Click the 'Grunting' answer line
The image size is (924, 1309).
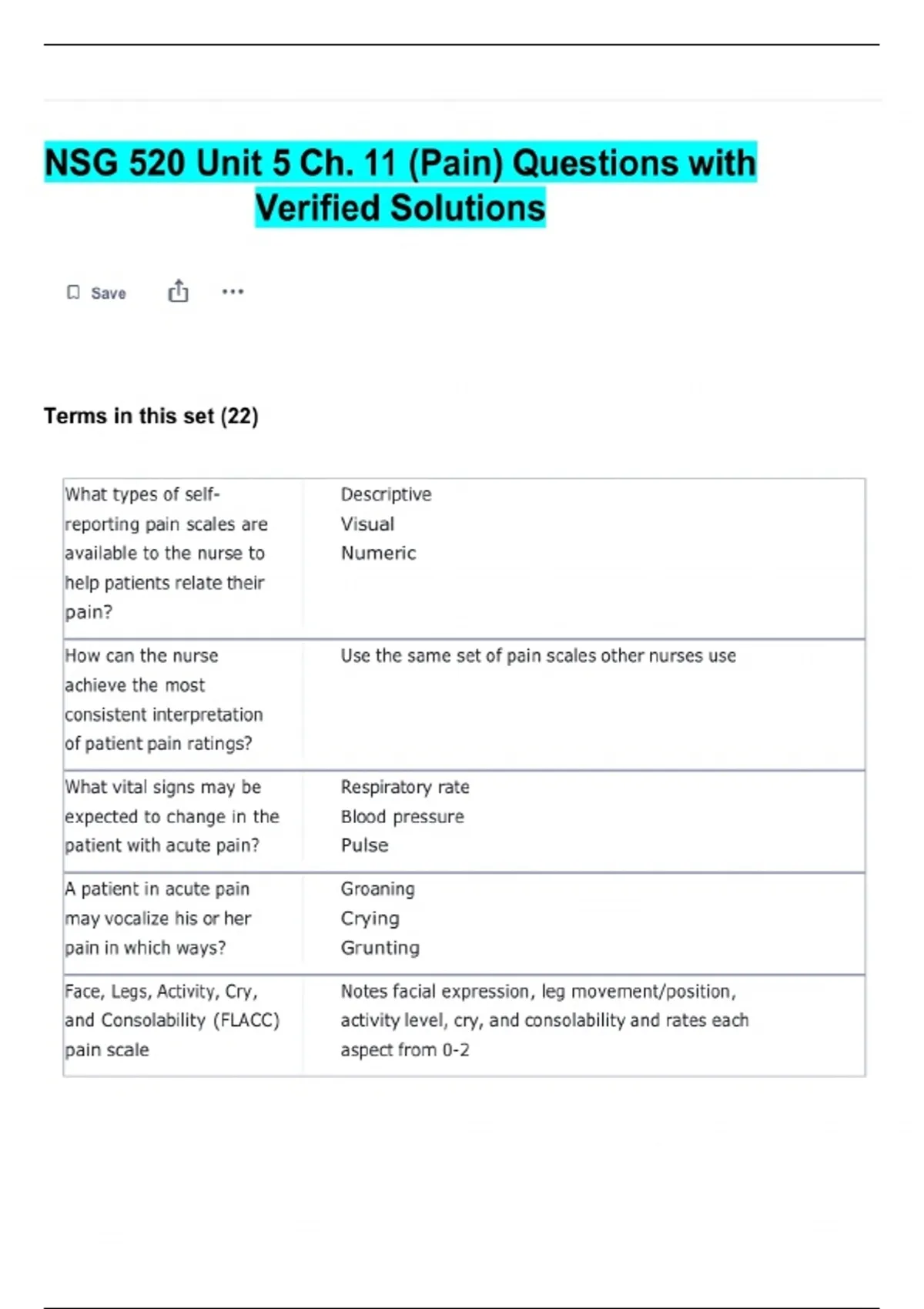[380, 948]
